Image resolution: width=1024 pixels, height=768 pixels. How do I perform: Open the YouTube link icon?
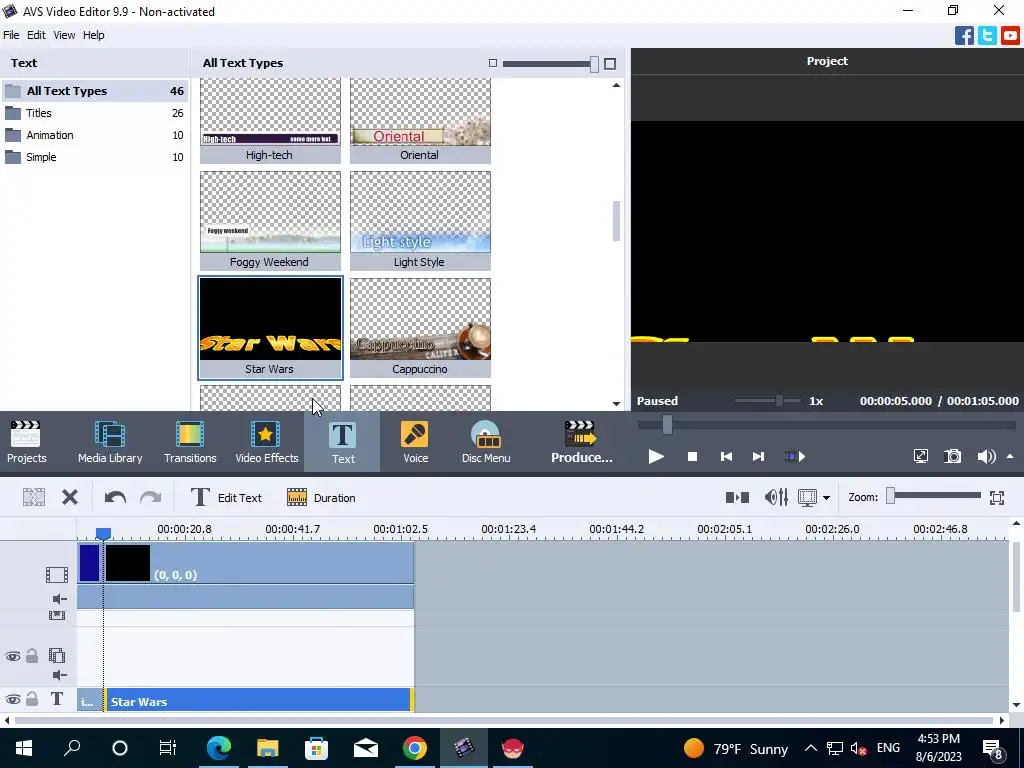tap(1010, 35)
